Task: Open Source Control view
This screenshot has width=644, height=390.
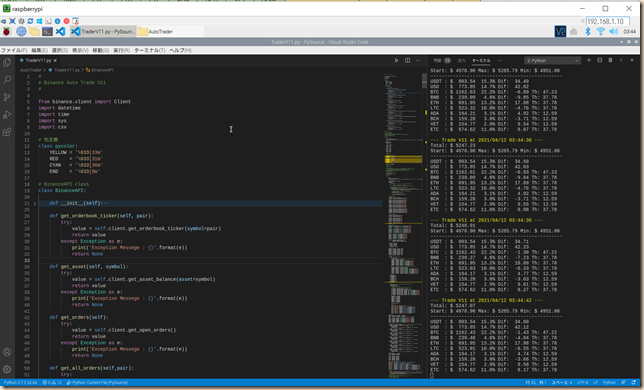Action: click(7, 97)
